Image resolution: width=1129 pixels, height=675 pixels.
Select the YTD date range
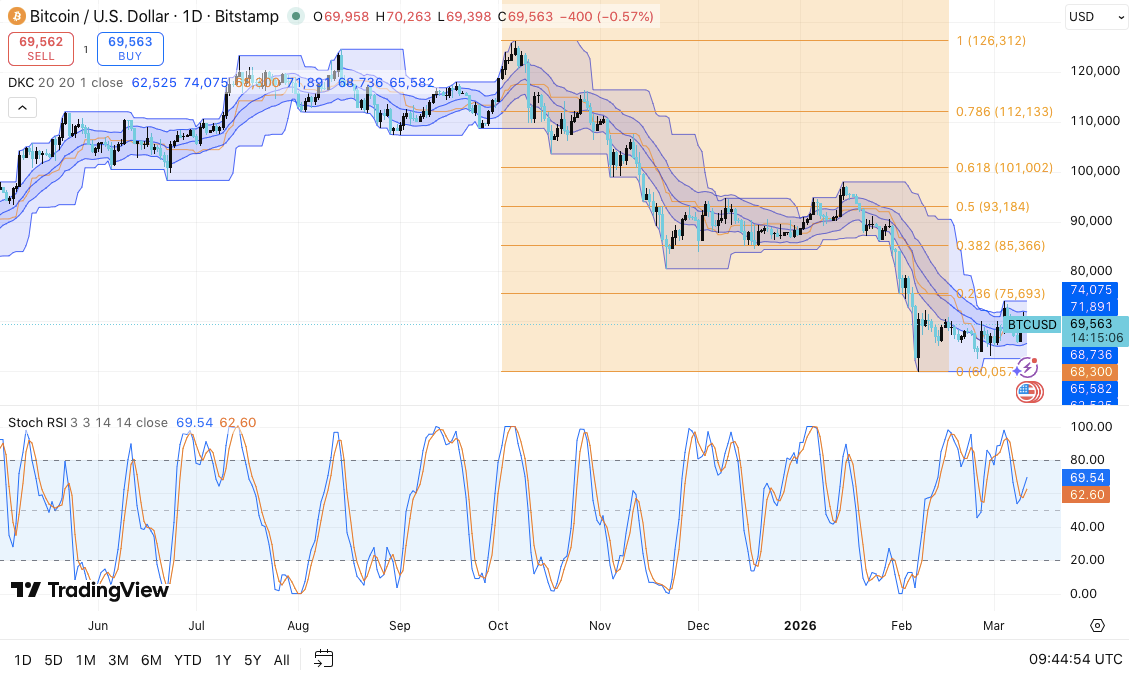188,660
